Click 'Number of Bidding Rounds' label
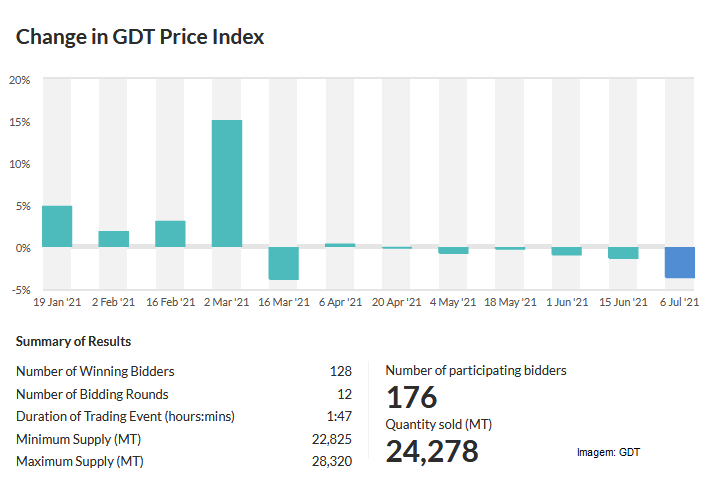Viewport: 718px width, 491px height. (x=92, y=394)
